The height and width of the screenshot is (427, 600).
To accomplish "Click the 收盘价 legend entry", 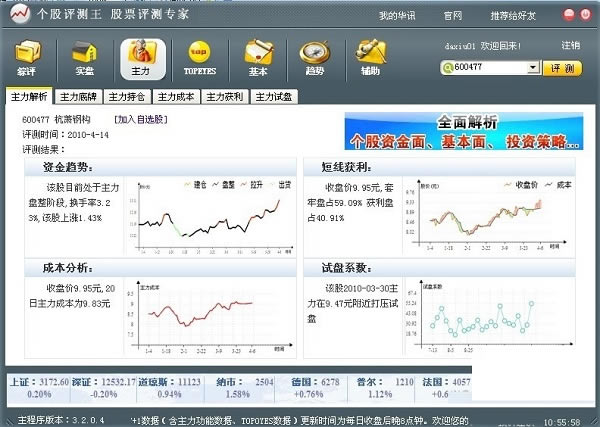I will click(521, 185).
